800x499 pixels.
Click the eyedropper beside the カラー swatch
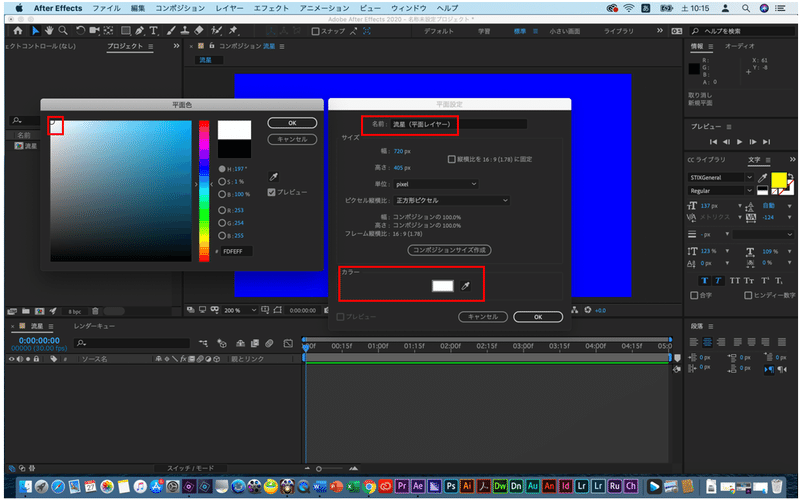[465, 286]
